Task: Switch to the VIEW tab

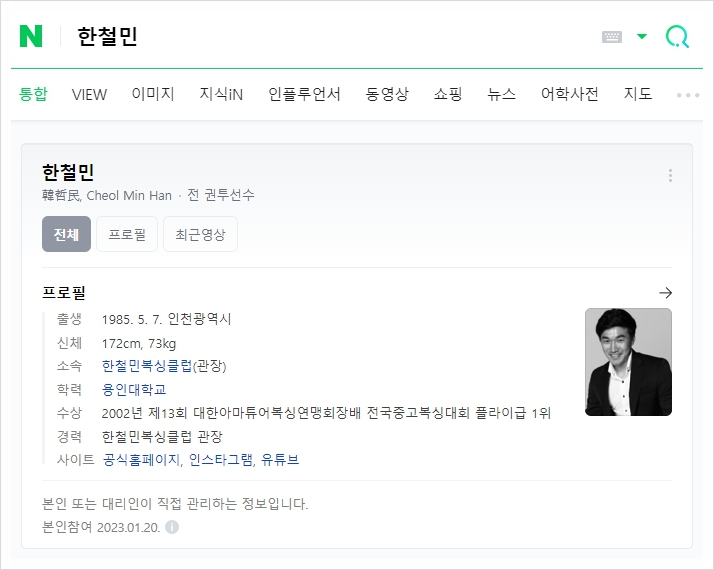Action: pos(89,94)
